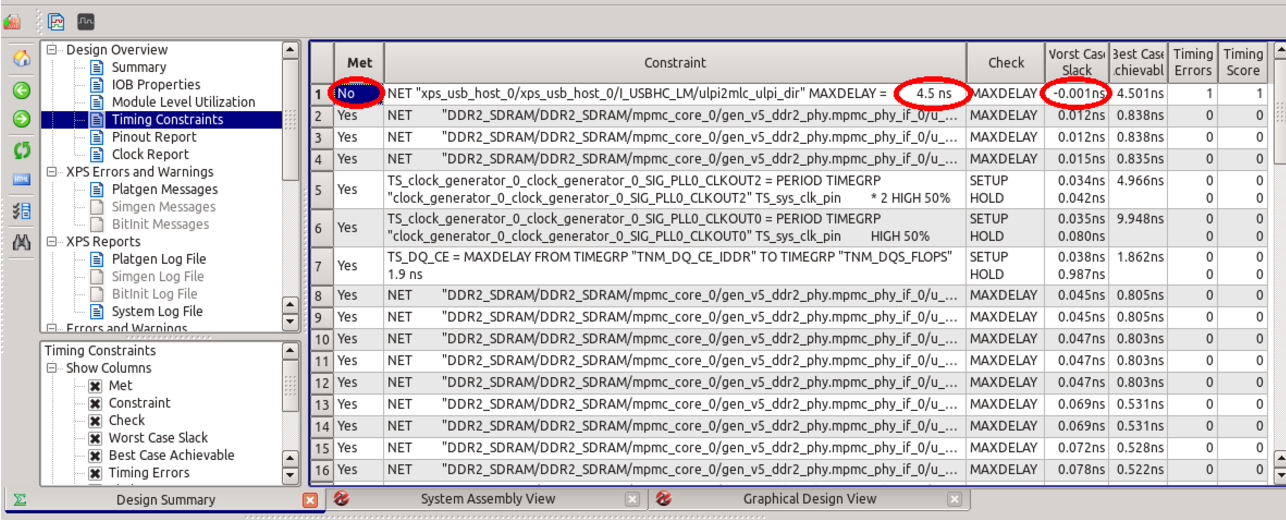Click the waveform icon in top toolbar

point(86,20)
